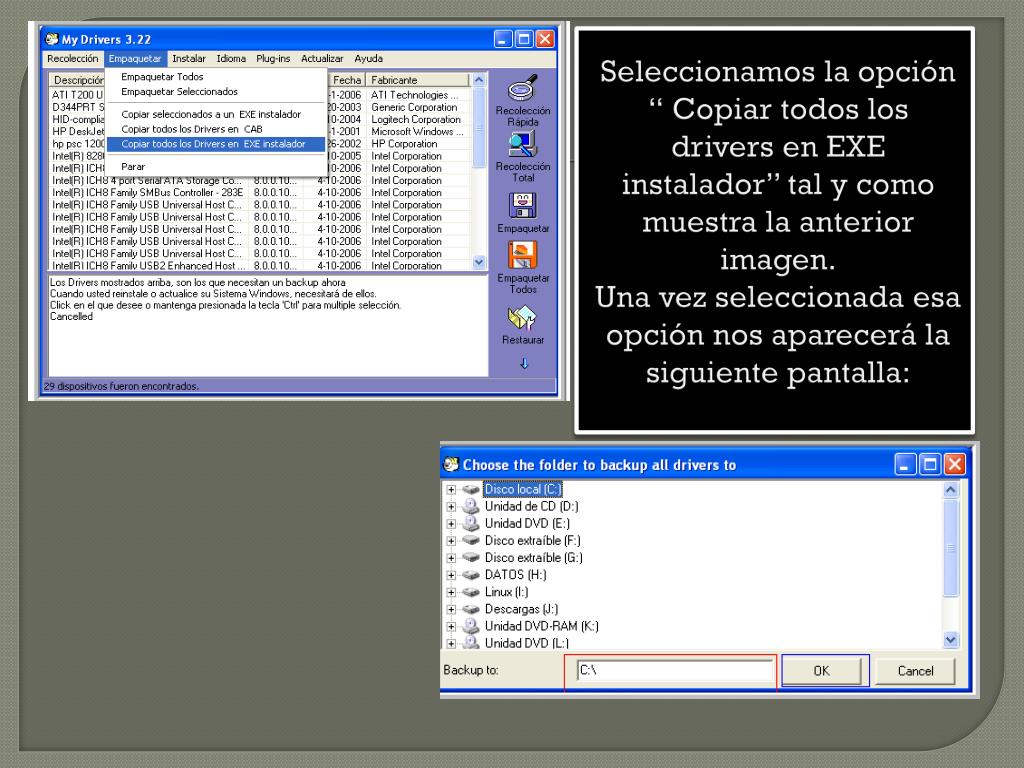Click the Disco extraíble (G:) drive icon
The width and height of the screenshot is (1024, 768).
pyautogui.click(x=471, y=558)
